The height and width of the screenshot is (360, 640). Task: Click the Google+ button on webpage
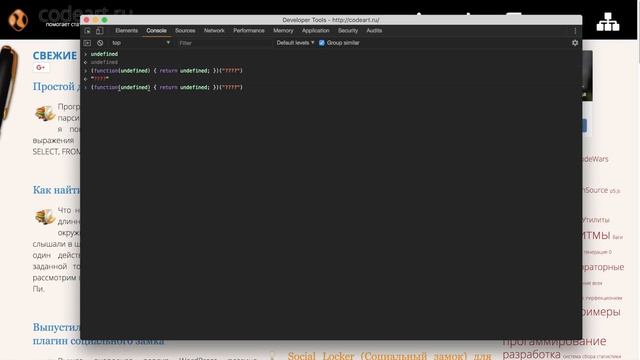41,67
